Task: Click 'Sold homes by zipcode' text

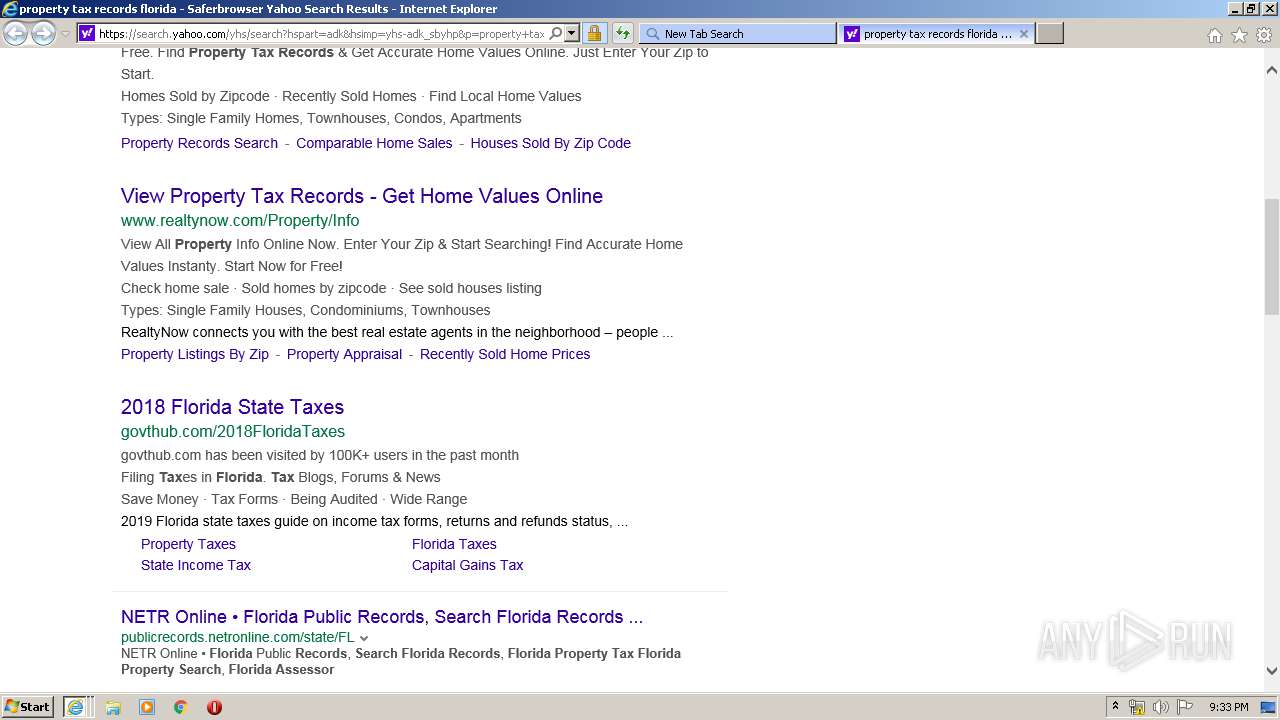Action: (314, 288)
